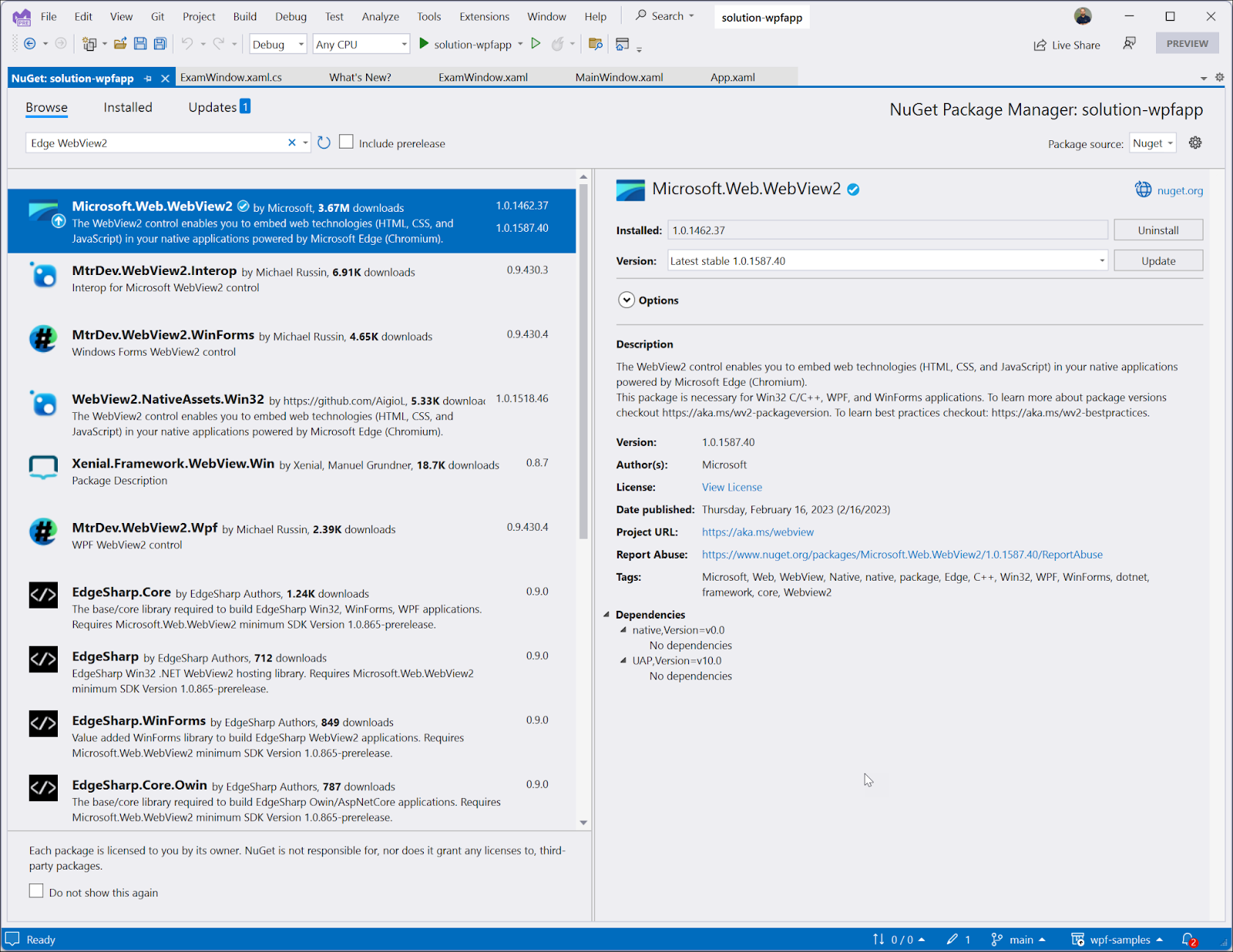The height and width of the screenshot is (952, 1233).
Task: Open the Debug configuration dropdown
Action: [x=278, y=44]
